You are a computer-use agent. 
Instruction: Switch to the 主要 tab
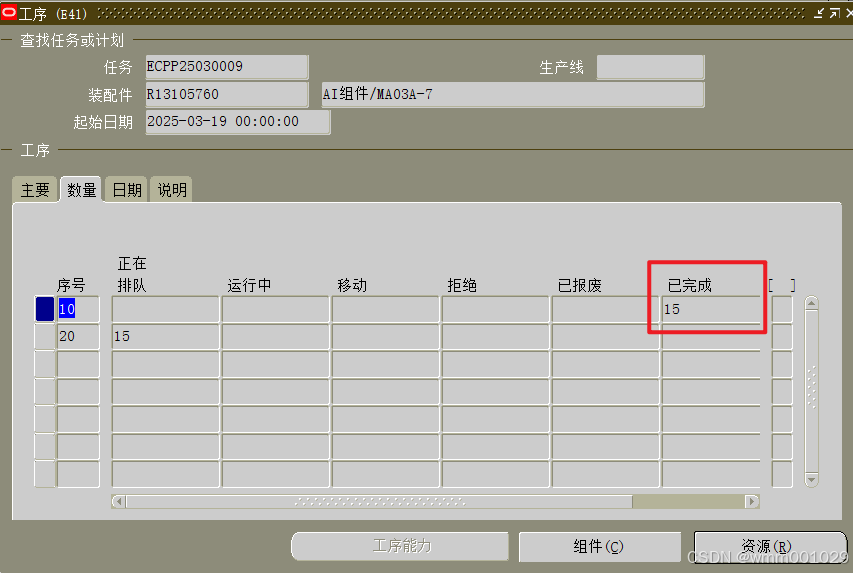35,189
